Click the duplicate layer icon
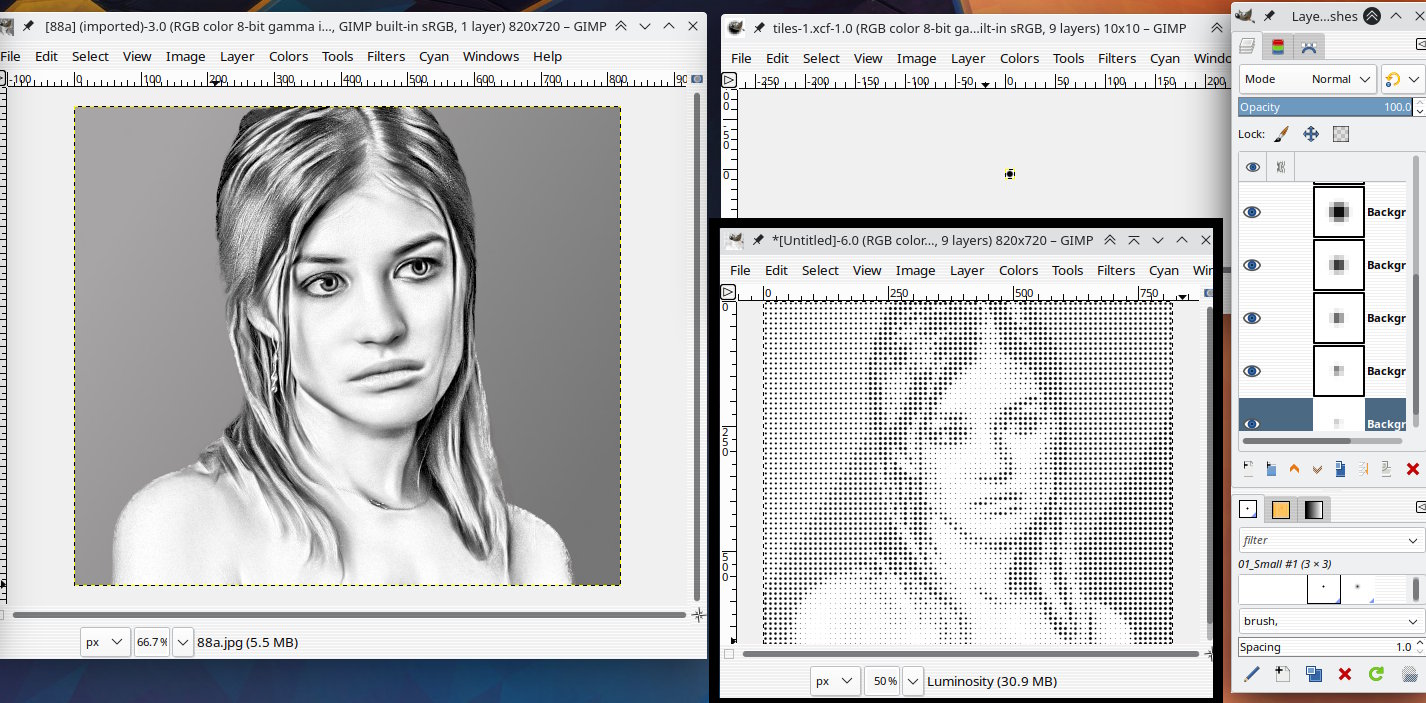 click(x=1340, y=468)
